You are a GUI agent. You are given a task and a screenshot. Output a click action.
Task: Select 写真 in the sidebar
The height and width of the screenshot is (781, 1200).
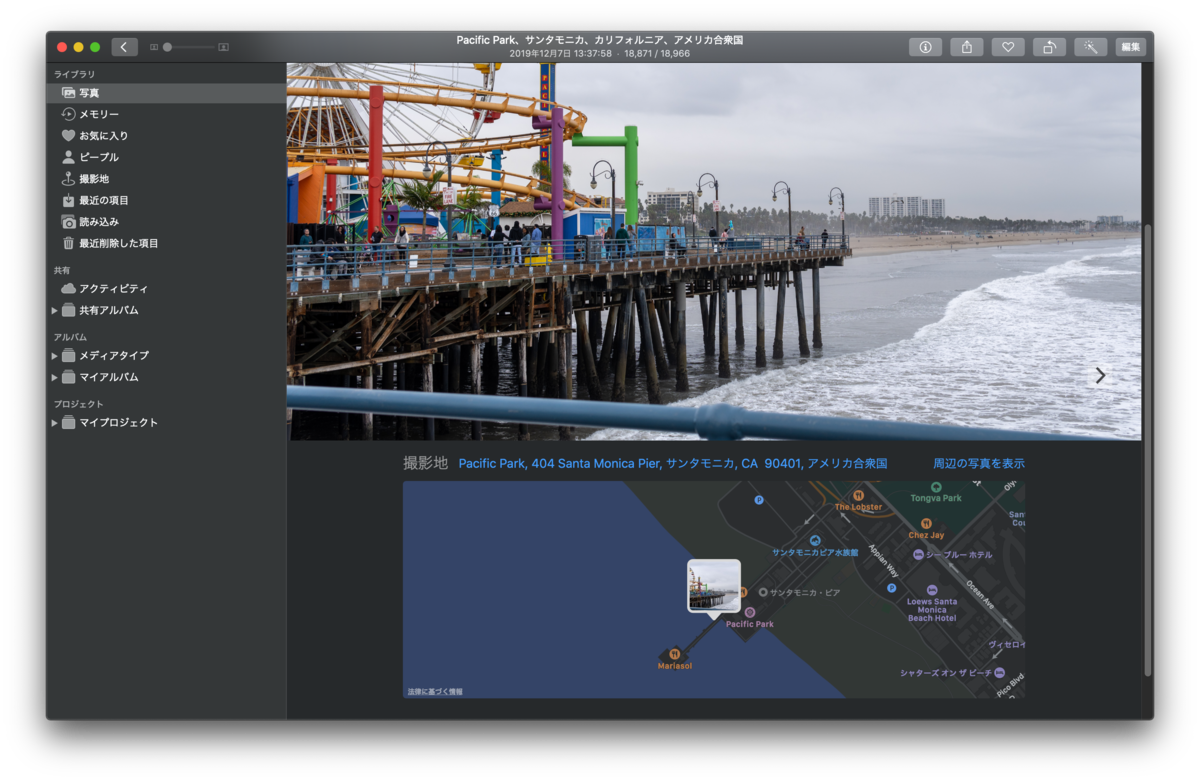(x=166, y=93)
